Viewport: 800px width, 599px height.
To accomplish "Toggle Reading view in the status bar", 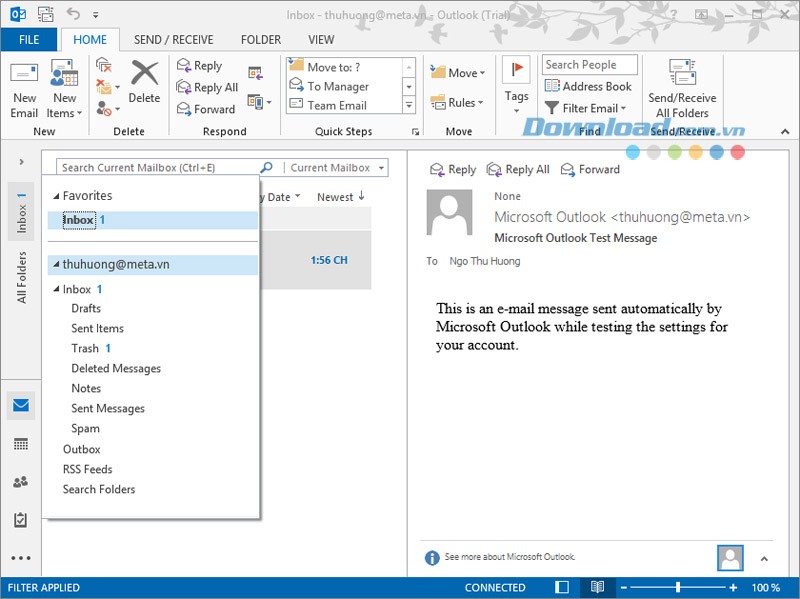I will tap(598, 588).
